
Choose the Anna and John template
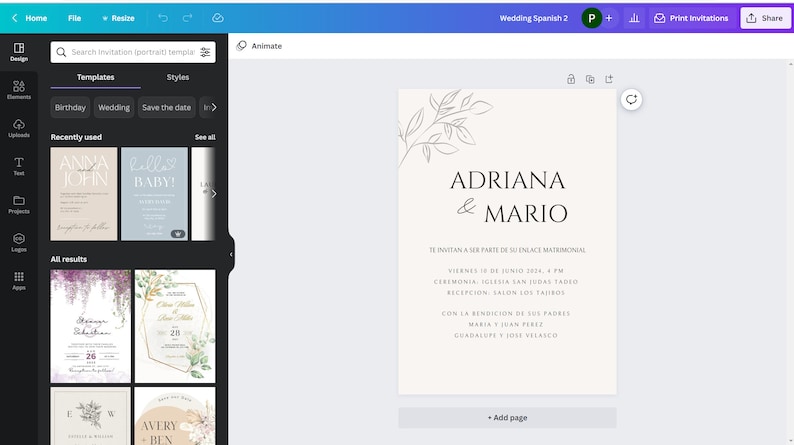click(x=84, y=194)
